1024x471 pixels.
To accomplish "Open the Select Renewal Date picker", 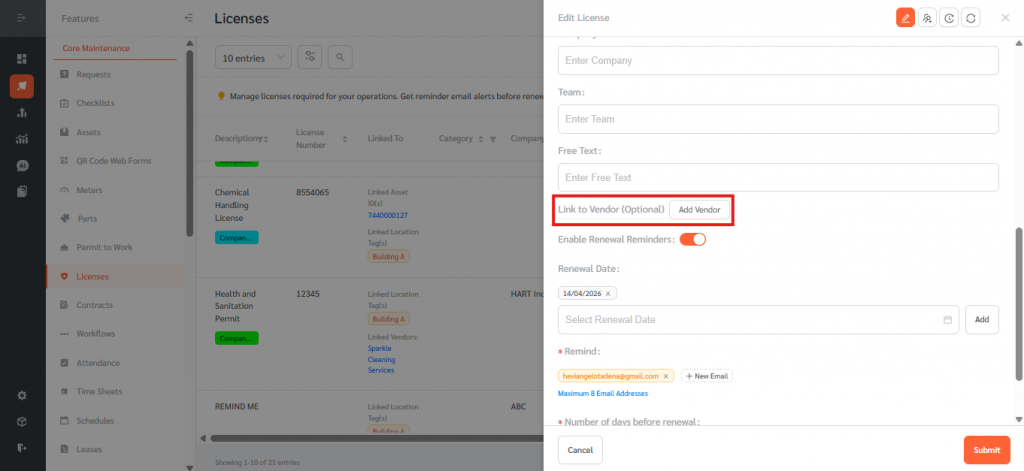I will point(758,319).
